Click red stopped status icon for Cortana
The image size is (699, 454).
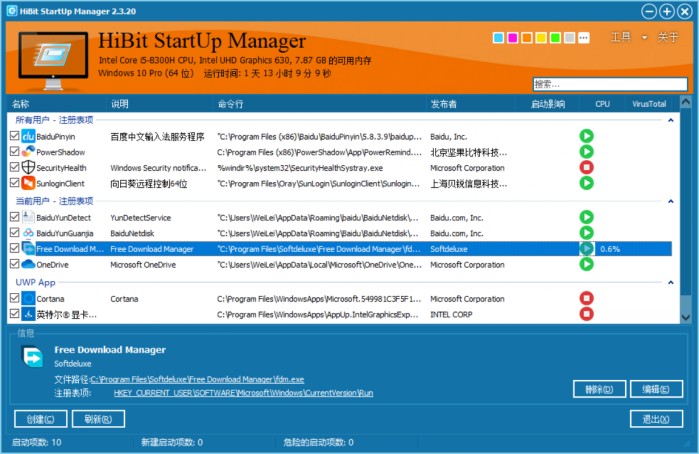(x=586, y=298)
